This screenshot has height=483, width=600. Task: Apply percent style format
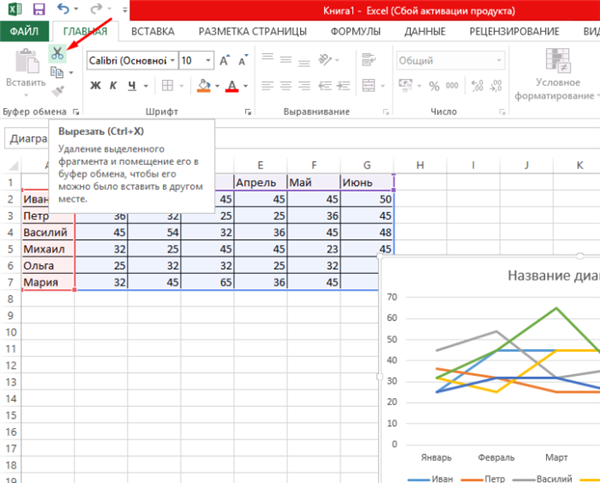434,86
